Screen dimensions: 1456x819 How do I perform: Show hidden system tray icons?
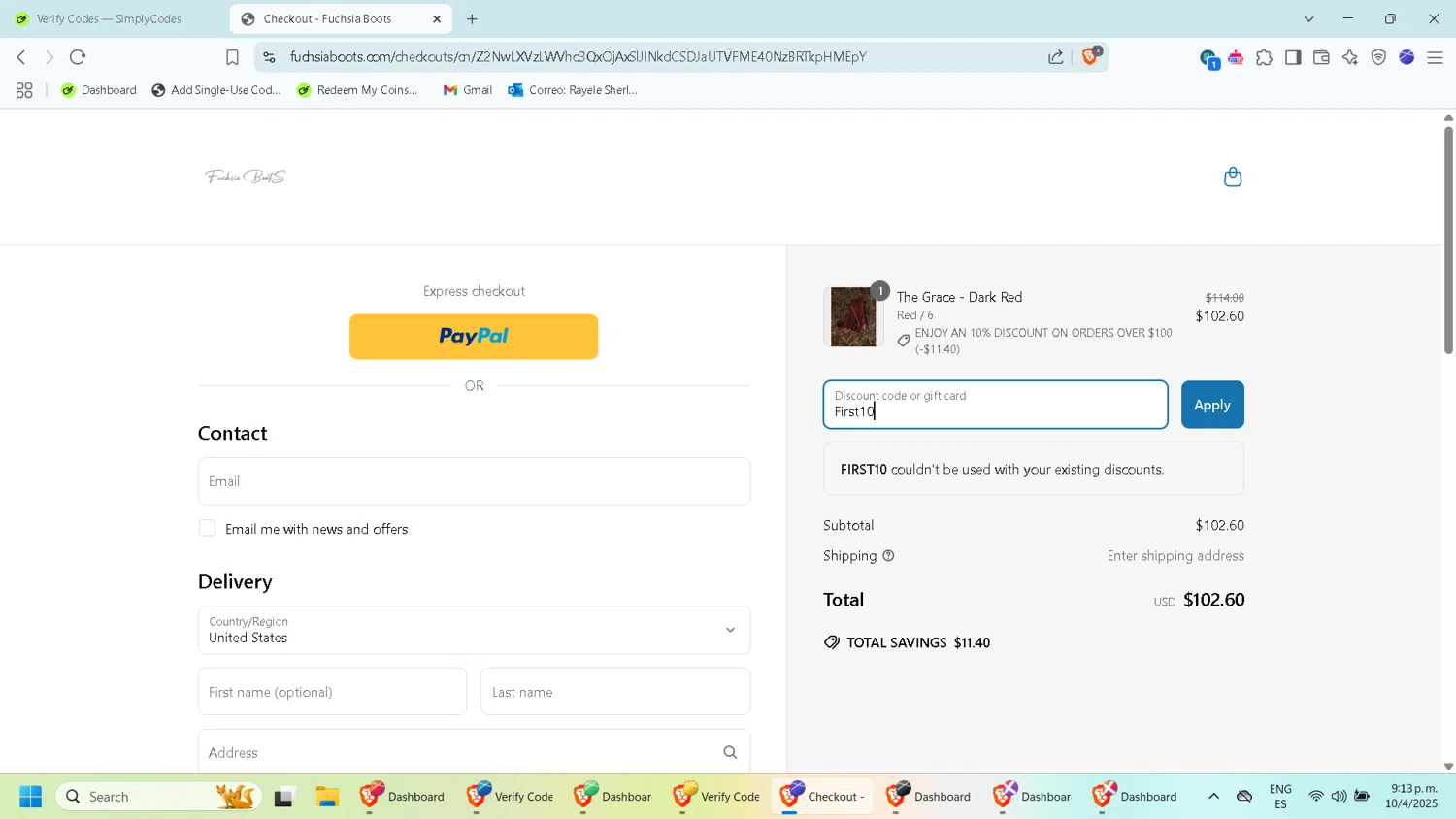pyautogui.click(x=1213, y=796)
